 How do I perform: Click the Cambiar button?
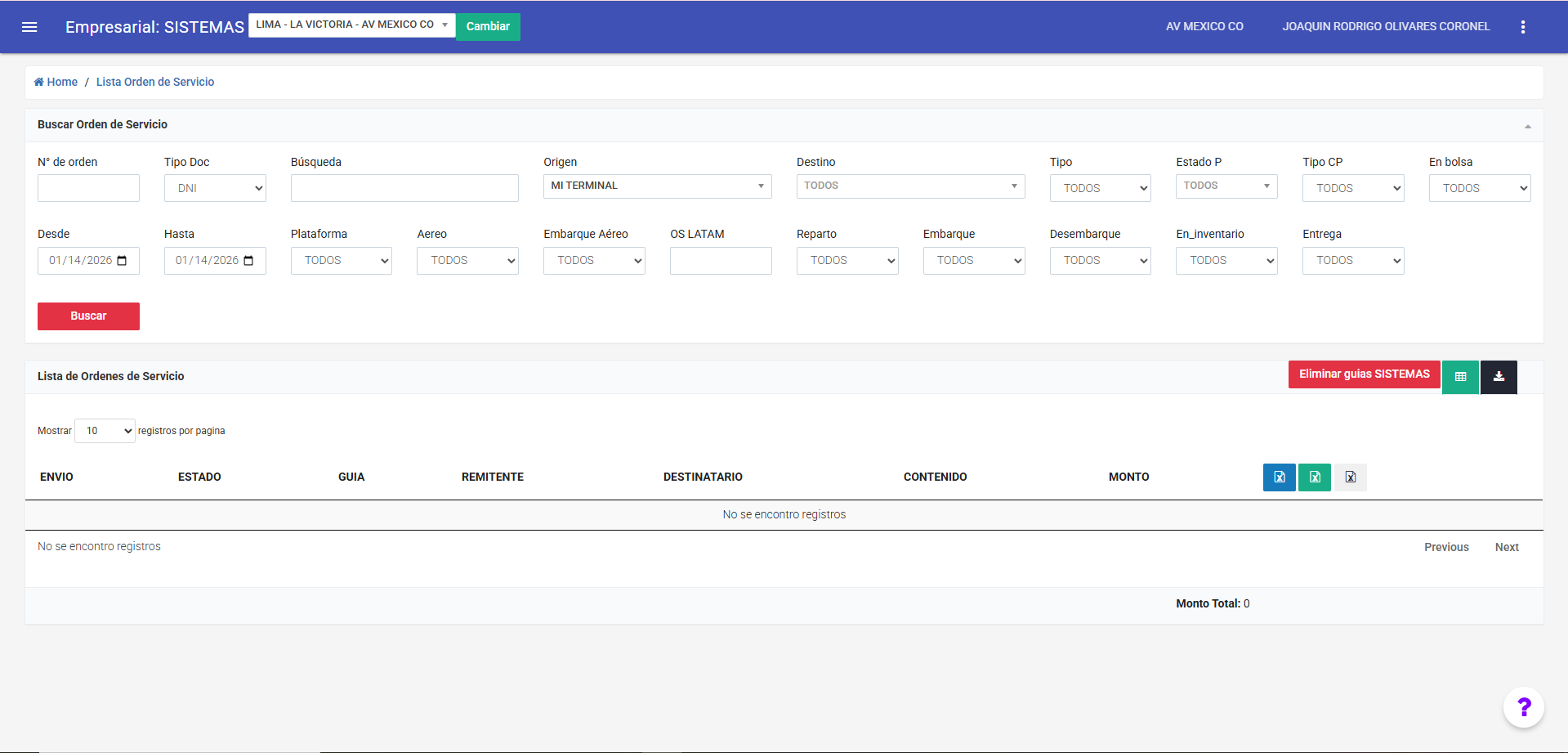tap(488, 26)
